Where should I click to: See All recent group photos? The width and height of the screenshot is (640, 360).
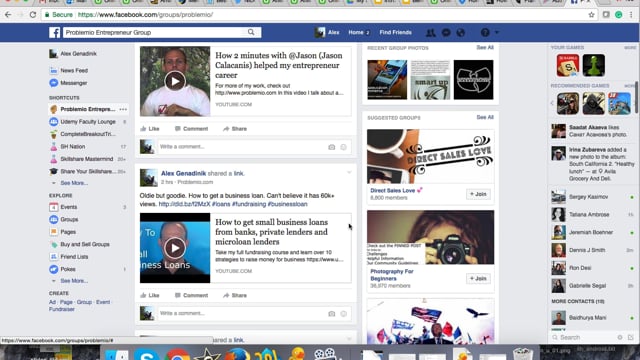click(x=485, y=48)
